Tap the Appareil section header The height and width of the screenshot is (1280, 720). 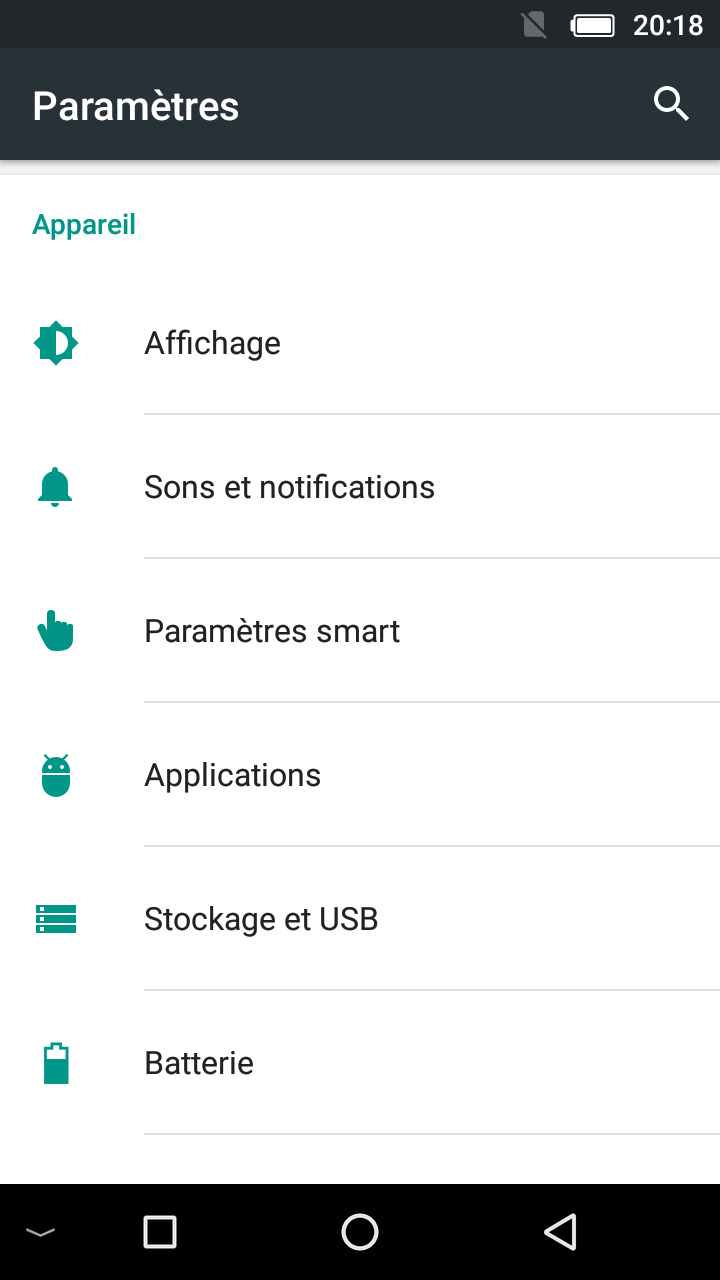click(x=84, y=225)
